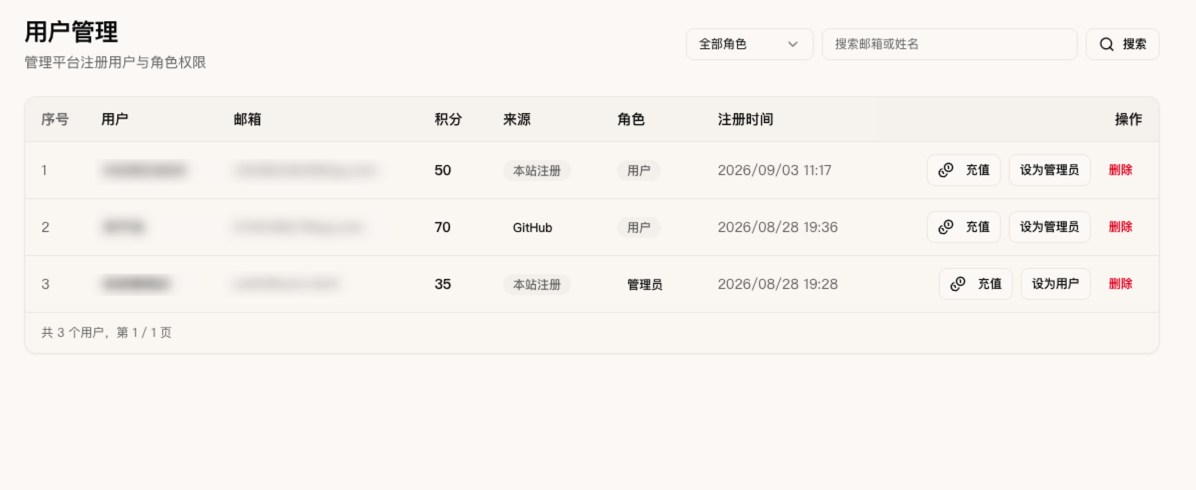Click the 角色 column header
1196x490 pixels.
(x=631, y=119)
